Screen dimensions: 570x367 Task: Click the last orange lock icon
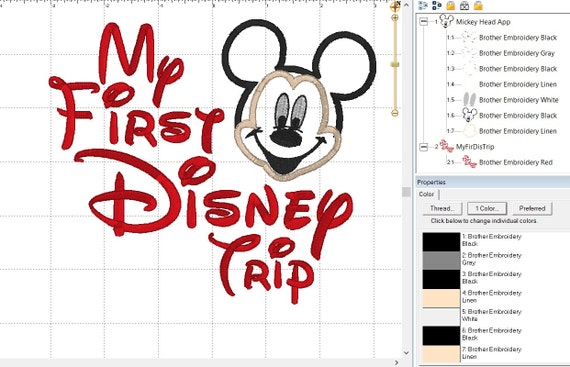(478, 5)
